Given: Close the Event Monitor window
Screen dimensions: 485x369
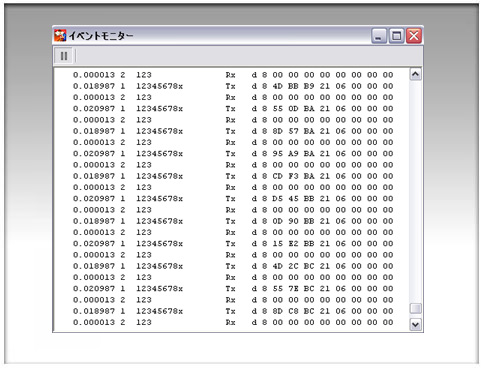Looking at the screenshot, I should [x=414, y=36].
